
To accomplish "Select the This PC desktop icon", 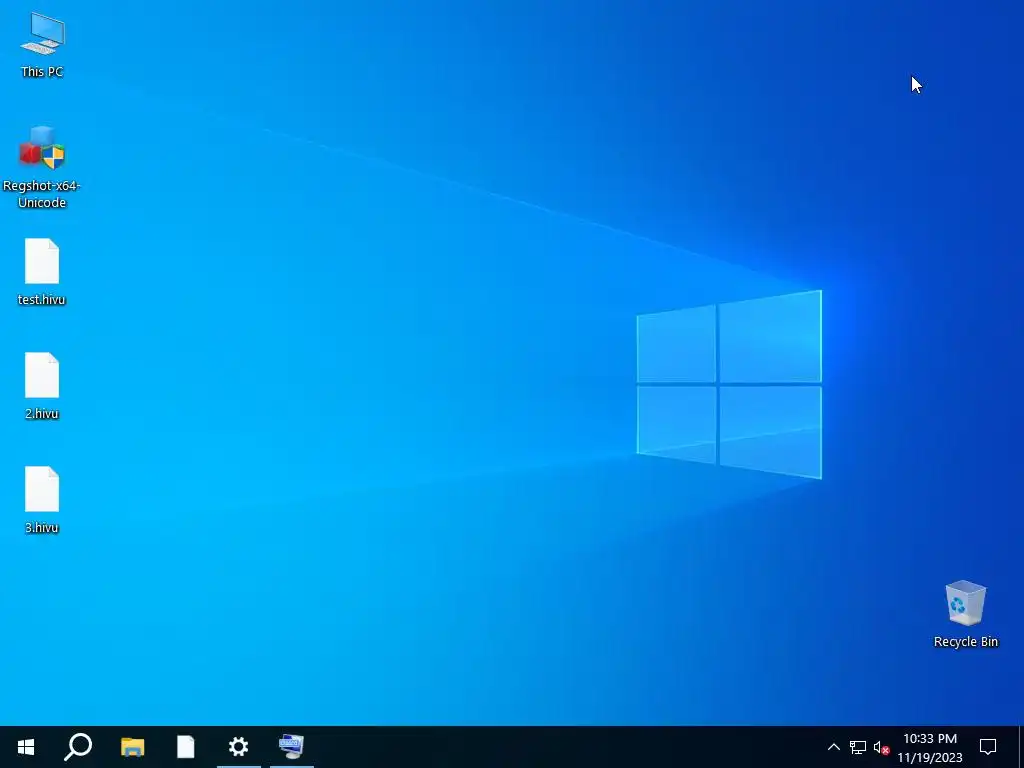I will click(42, 34).
